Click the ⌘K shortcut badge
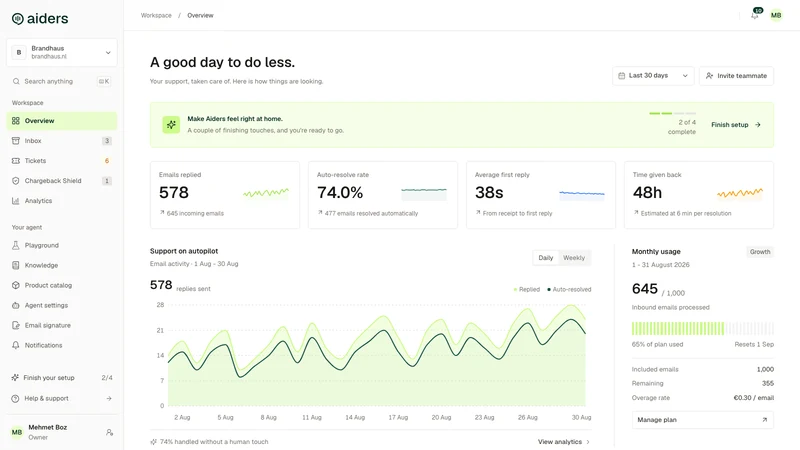Viewport: 800px width, 450px height. pyautogui.click(x=104, y=81)
